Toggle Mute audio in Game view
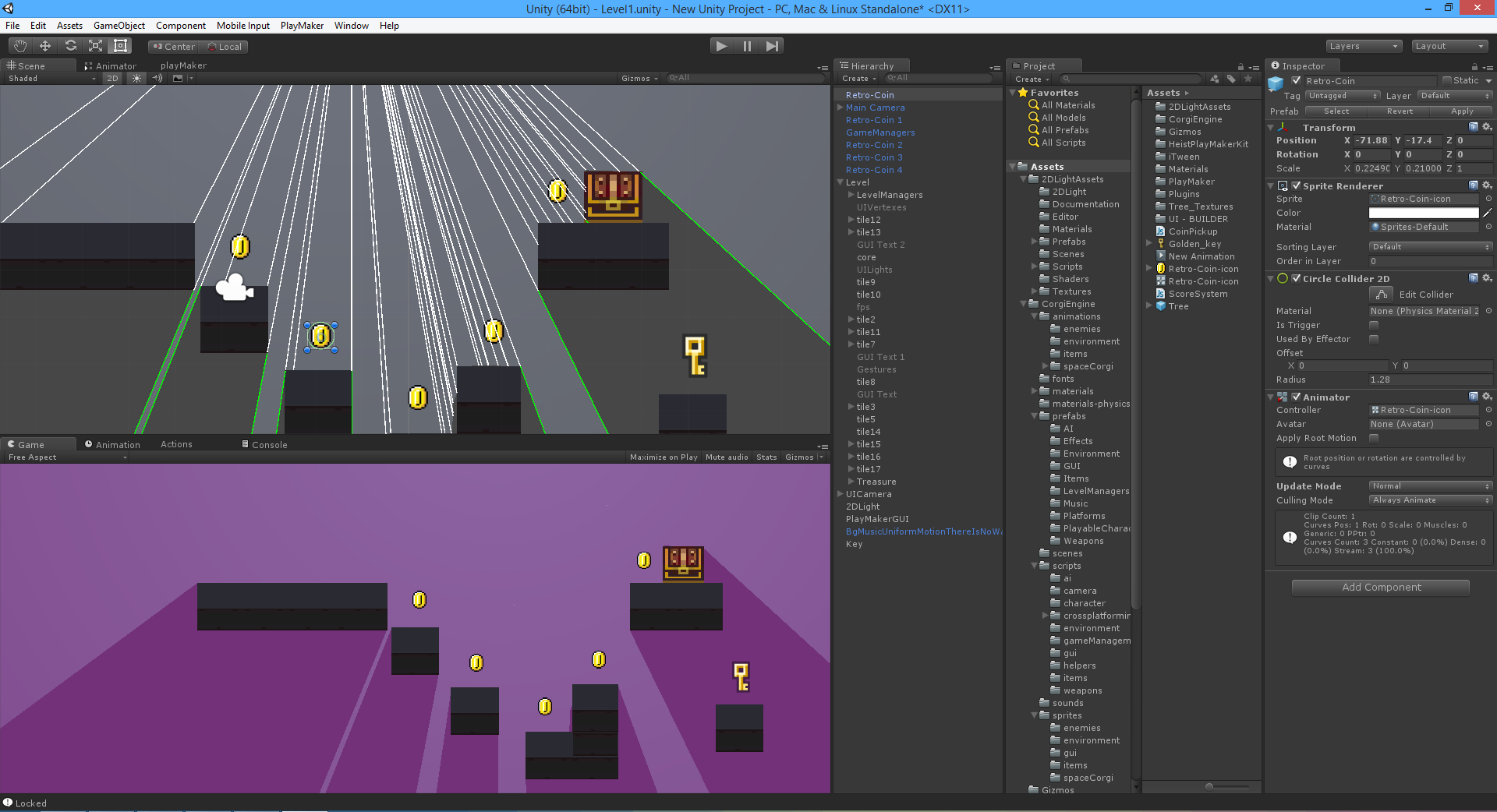 pyautogui.click(x=727, y=457)
